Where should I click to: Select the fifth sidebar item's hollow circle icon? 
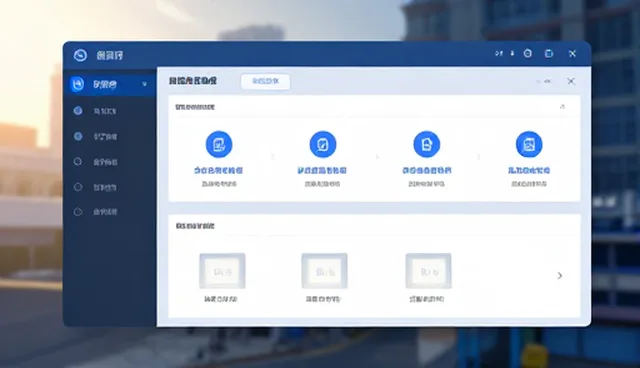[78, 187]
